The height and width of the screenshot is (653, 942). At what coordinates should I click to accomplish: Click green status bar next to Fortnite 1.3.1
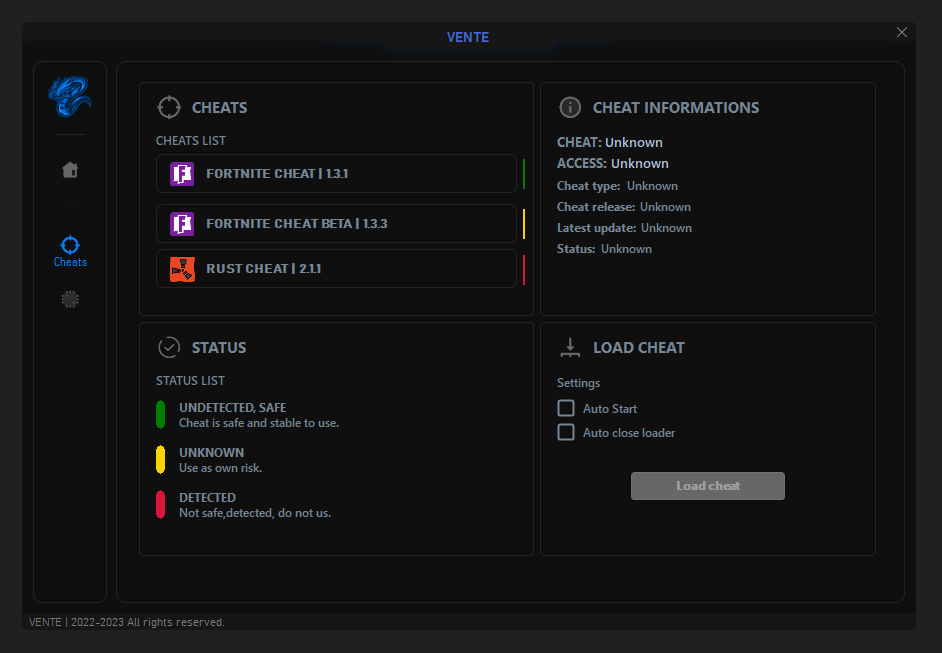point(524,174)
